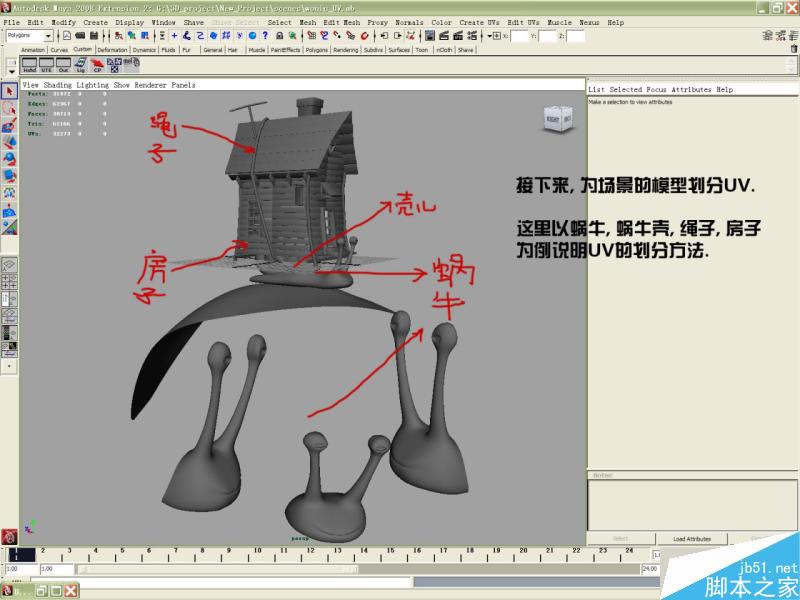Click the Y coordinate input field
Image resolution: width=800 pixels, height=600 pixels.
pyautogui.click(x=547, y=36)
